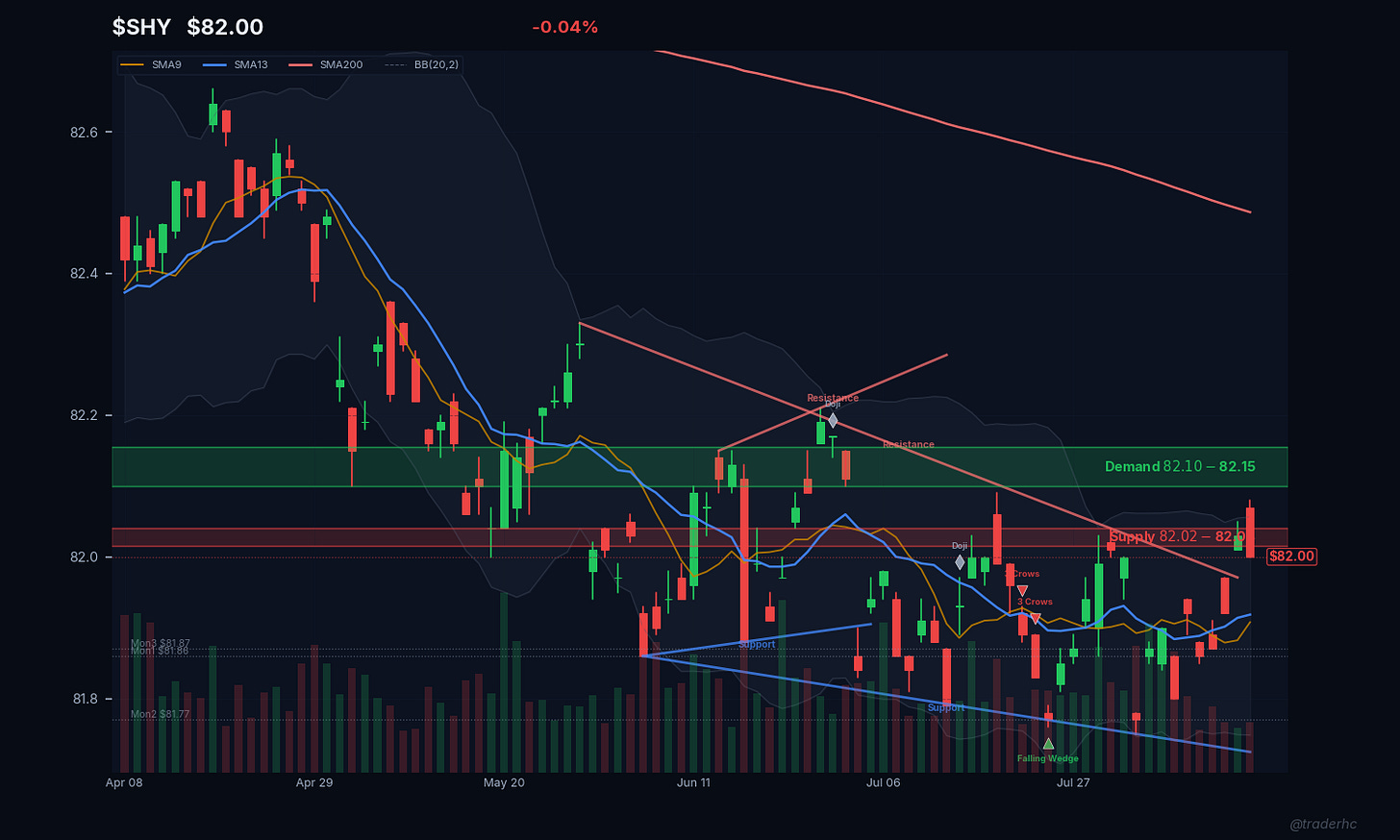Click the Mon1 $81.86 level label
1400x840 pixels.
161,651
